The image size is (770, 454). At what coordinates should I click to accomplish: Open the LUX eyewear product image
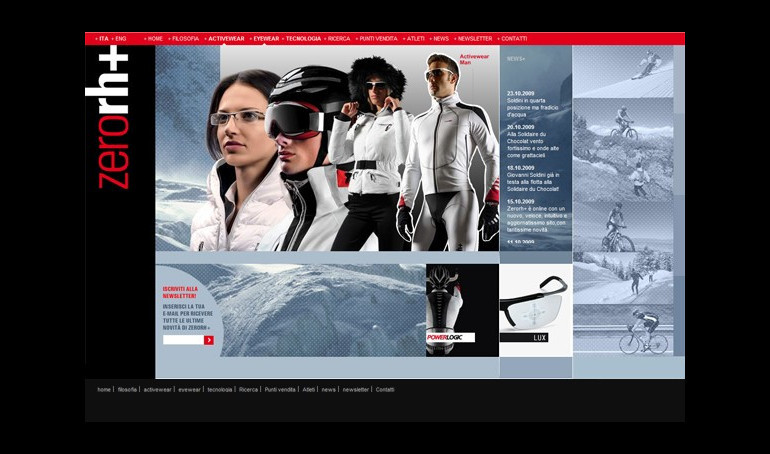coord(535,310)
